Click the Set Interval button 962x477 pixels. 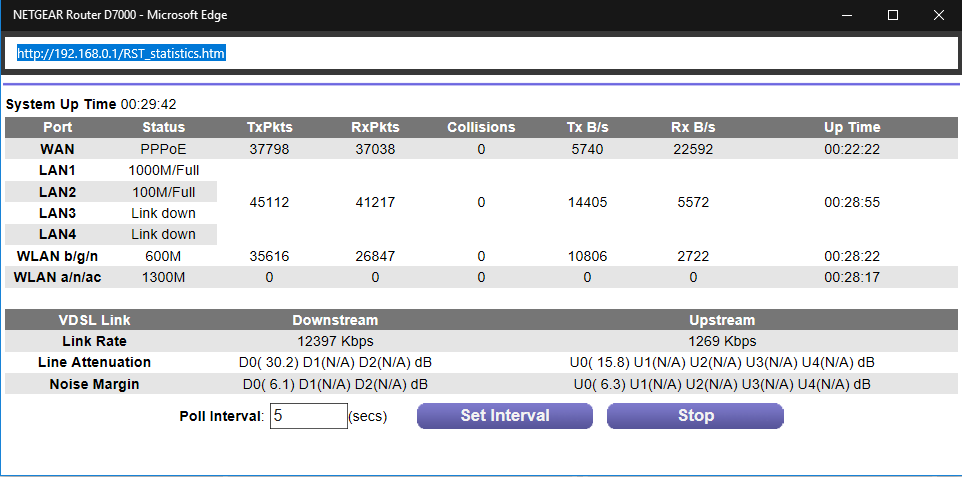505,416
